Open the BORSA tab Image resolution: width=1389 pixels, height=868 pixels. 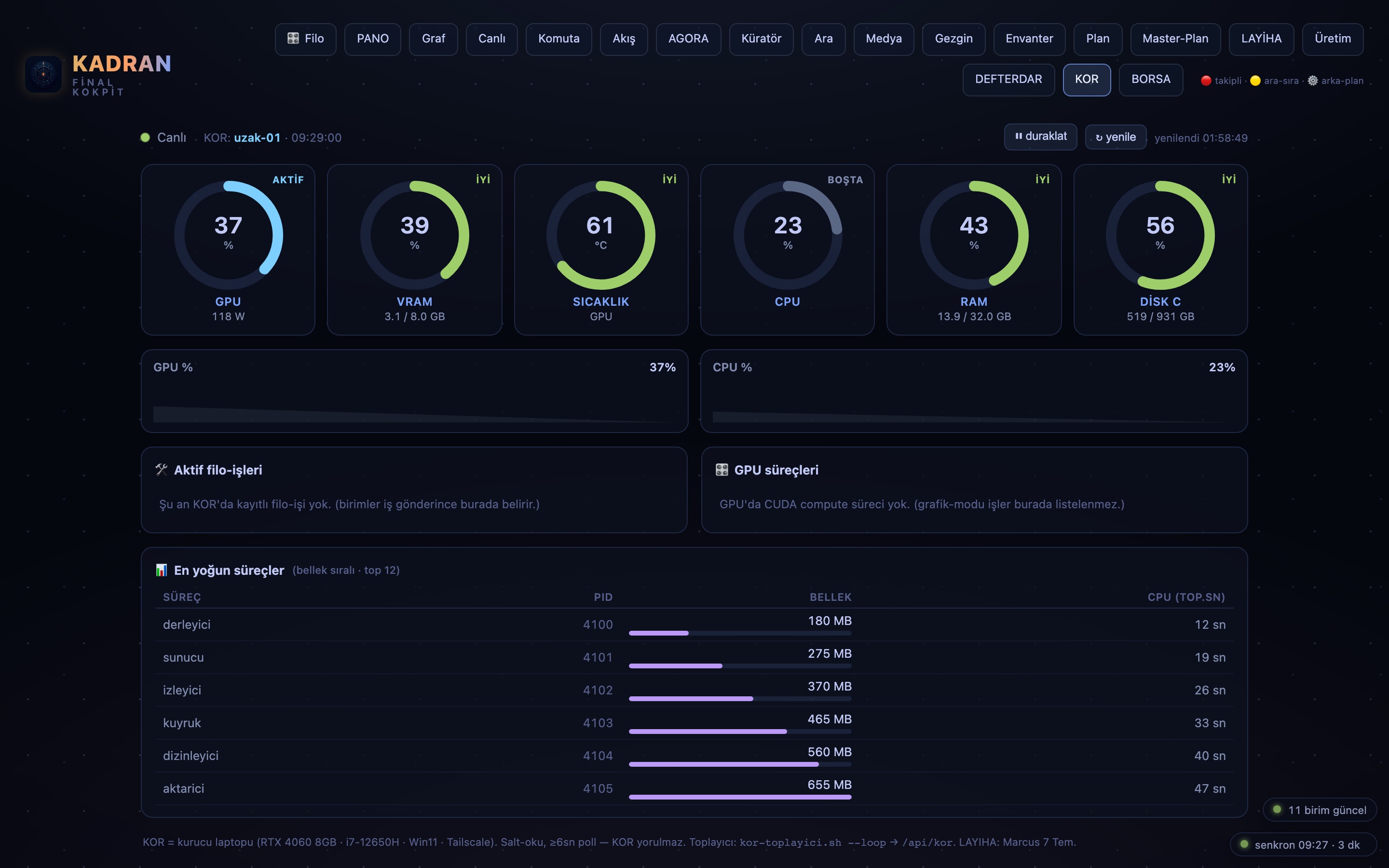point(1151,80)
